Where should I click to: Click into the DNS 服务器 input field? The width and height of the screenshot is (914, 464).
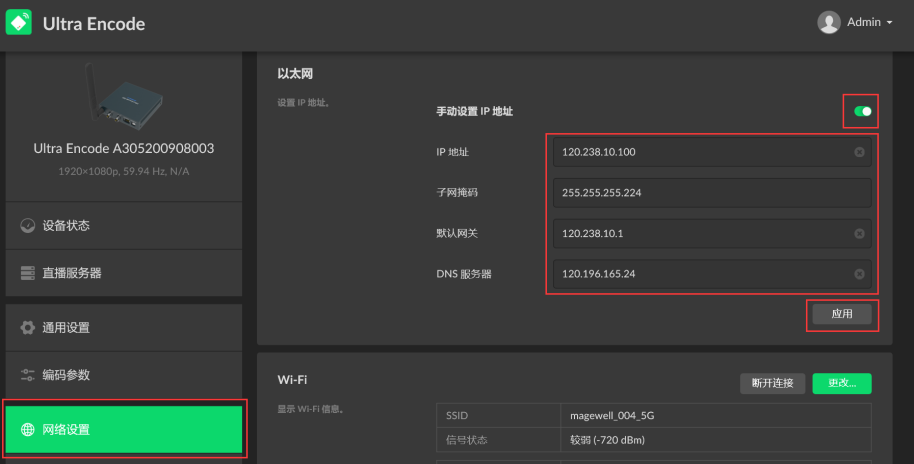pyautogui.click(x=700, y=274)
